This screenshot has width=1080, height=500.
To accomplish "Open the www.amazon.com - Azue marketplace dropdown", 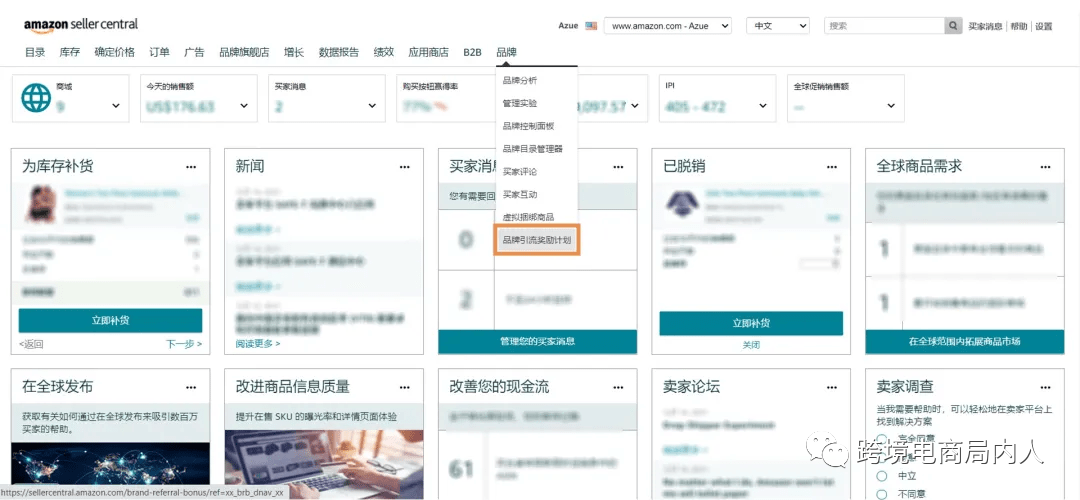I will (667, 26).
